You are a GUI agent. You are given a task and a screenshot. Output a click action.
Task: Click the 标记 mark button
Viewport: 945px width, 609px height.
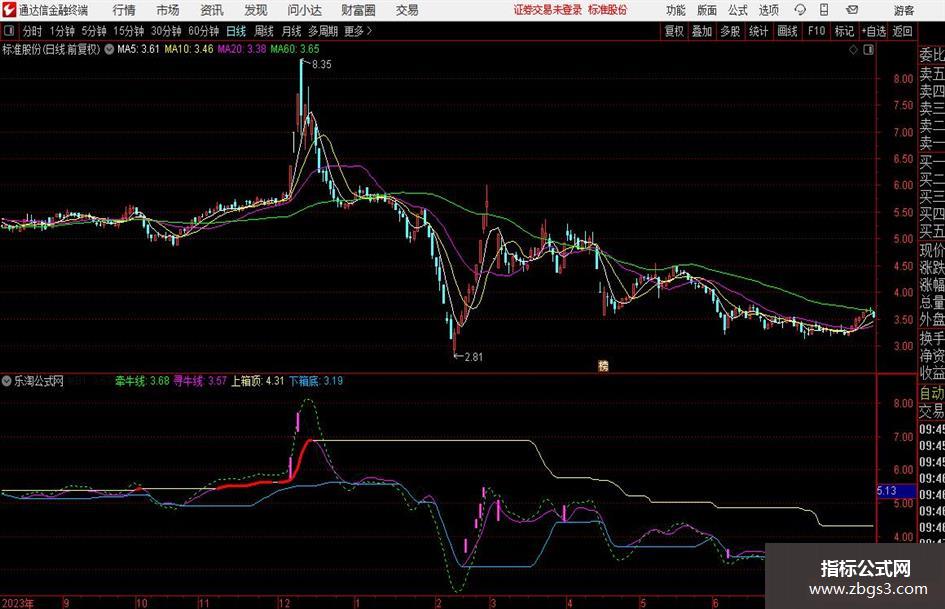pyautogui.click(x=844, y=31)
